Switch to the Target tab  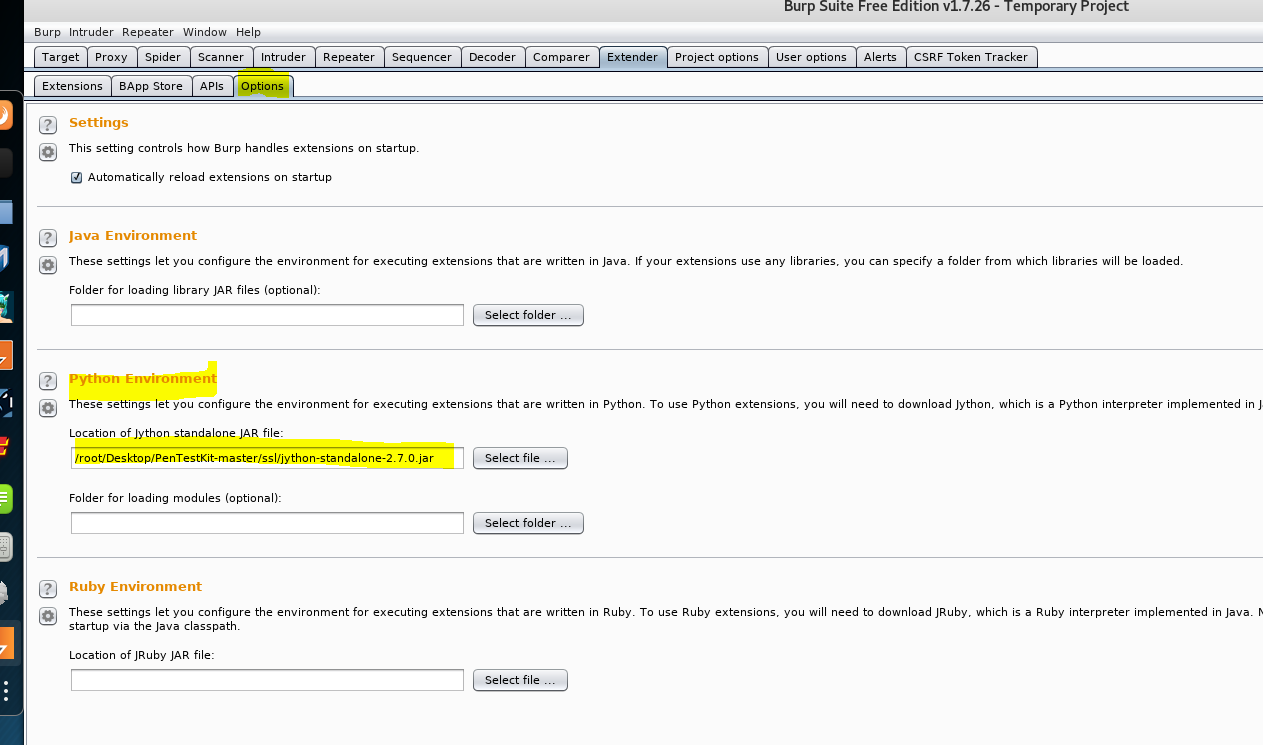(61, 57)
